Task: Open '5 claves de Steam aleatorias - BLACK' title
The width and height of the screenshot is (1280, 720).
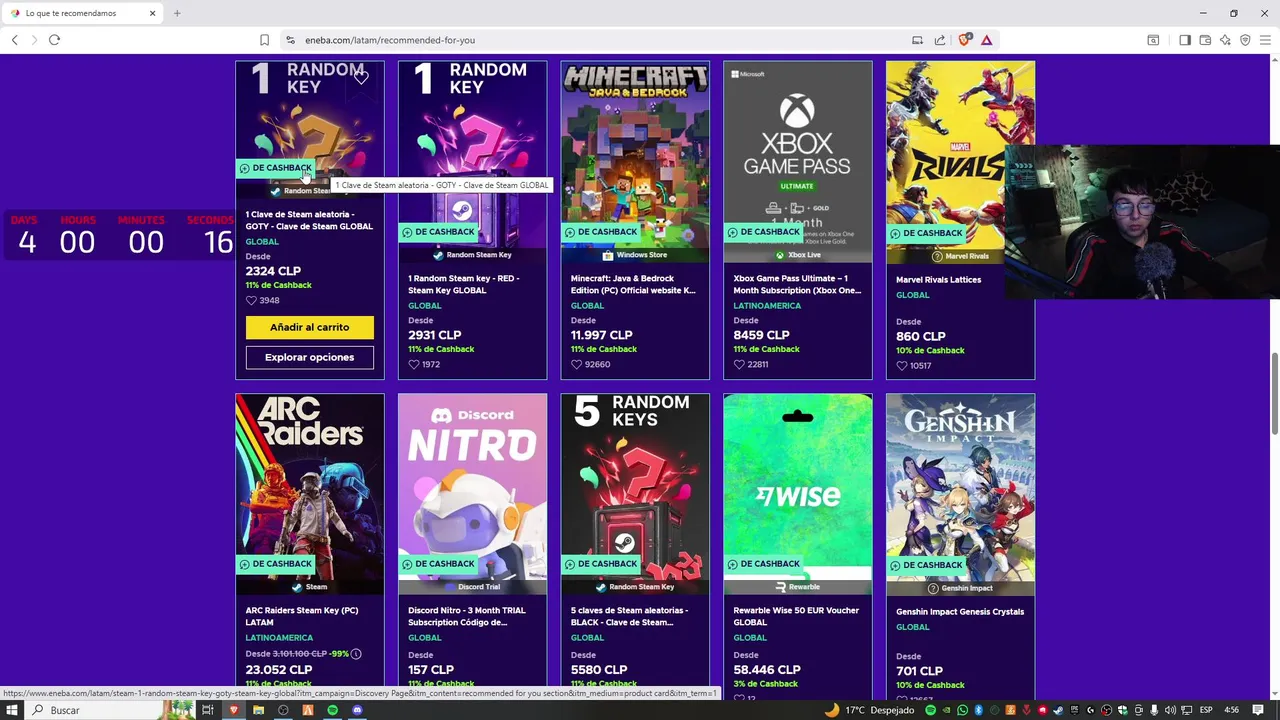Action: 630,616
